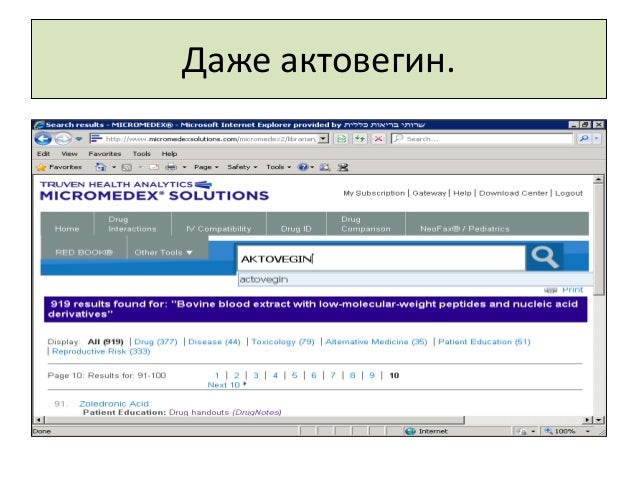
Task: Go to the Home tab
Action: [67, 224]
